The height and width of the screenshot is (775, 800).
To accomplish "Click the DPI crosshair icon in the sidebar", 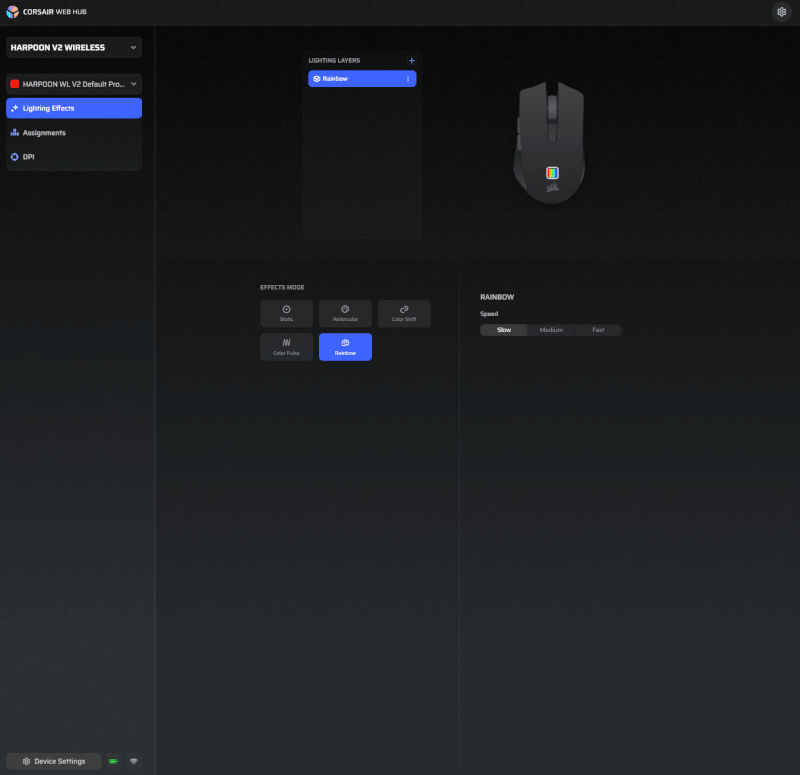I will pyautogui.click(x=15, y=157).
